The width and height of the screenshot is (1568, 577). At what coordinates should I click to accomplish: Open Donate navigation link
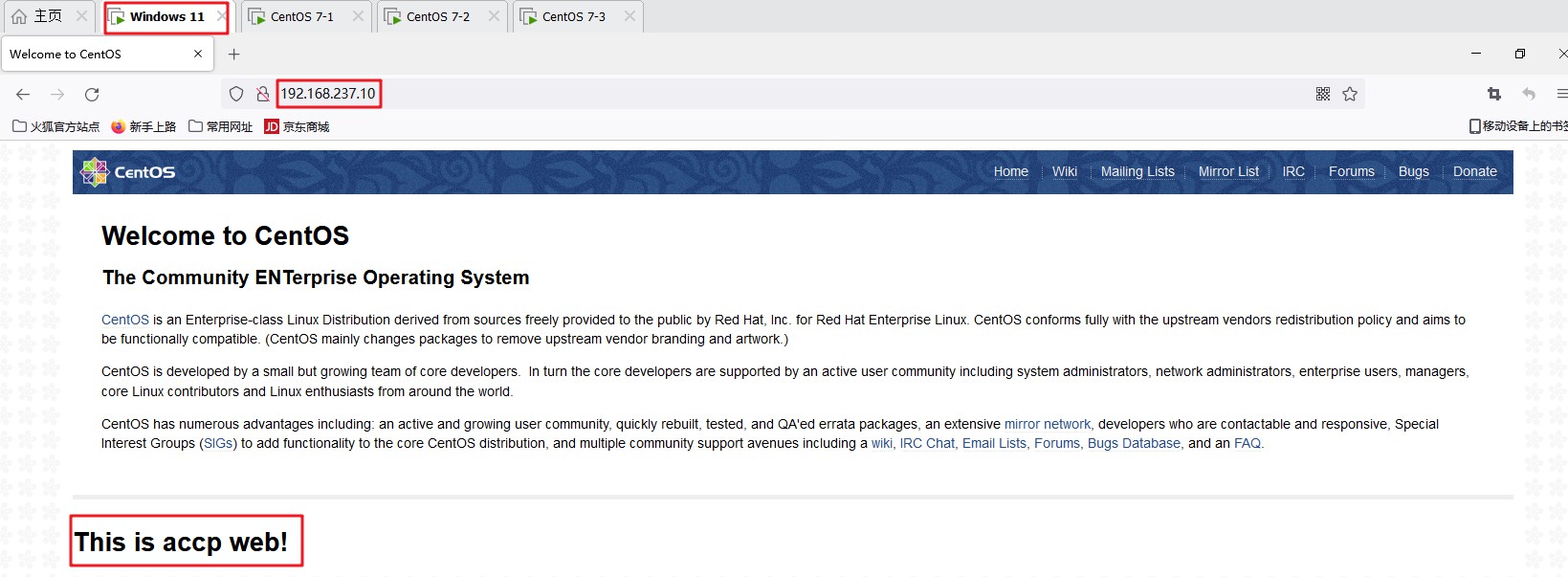point(1474,171)
